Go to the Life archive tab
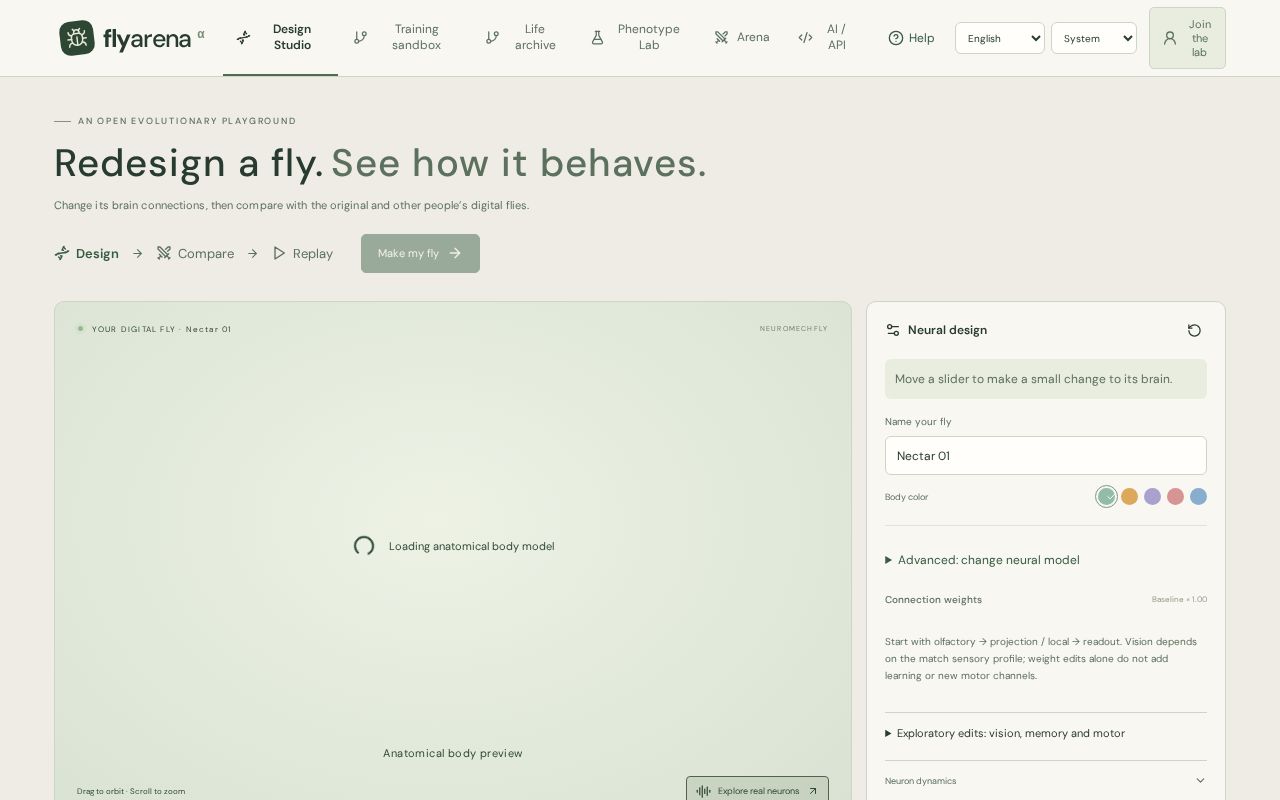This screenshot has width=1280, height=800. pyautogui.click(x=521, y=37)
